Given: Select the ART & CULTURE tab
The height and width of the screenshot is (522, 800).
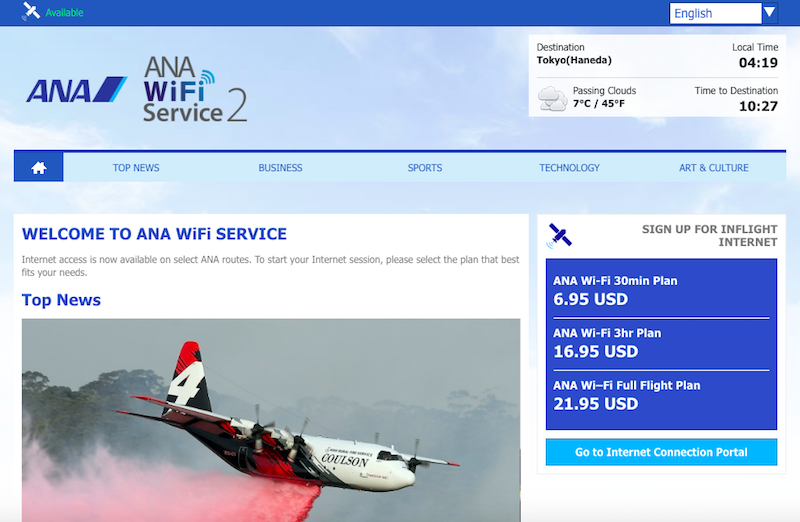Looking at the screenshot, I should (713, 168).
